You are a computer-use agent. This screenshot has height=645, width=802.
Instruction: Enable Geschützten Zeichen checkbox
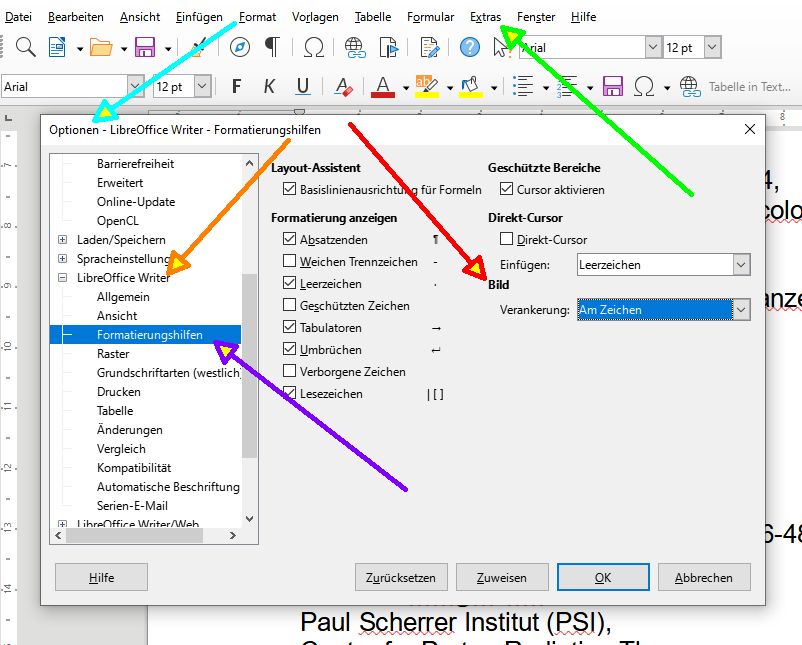[x=289, y=305]
